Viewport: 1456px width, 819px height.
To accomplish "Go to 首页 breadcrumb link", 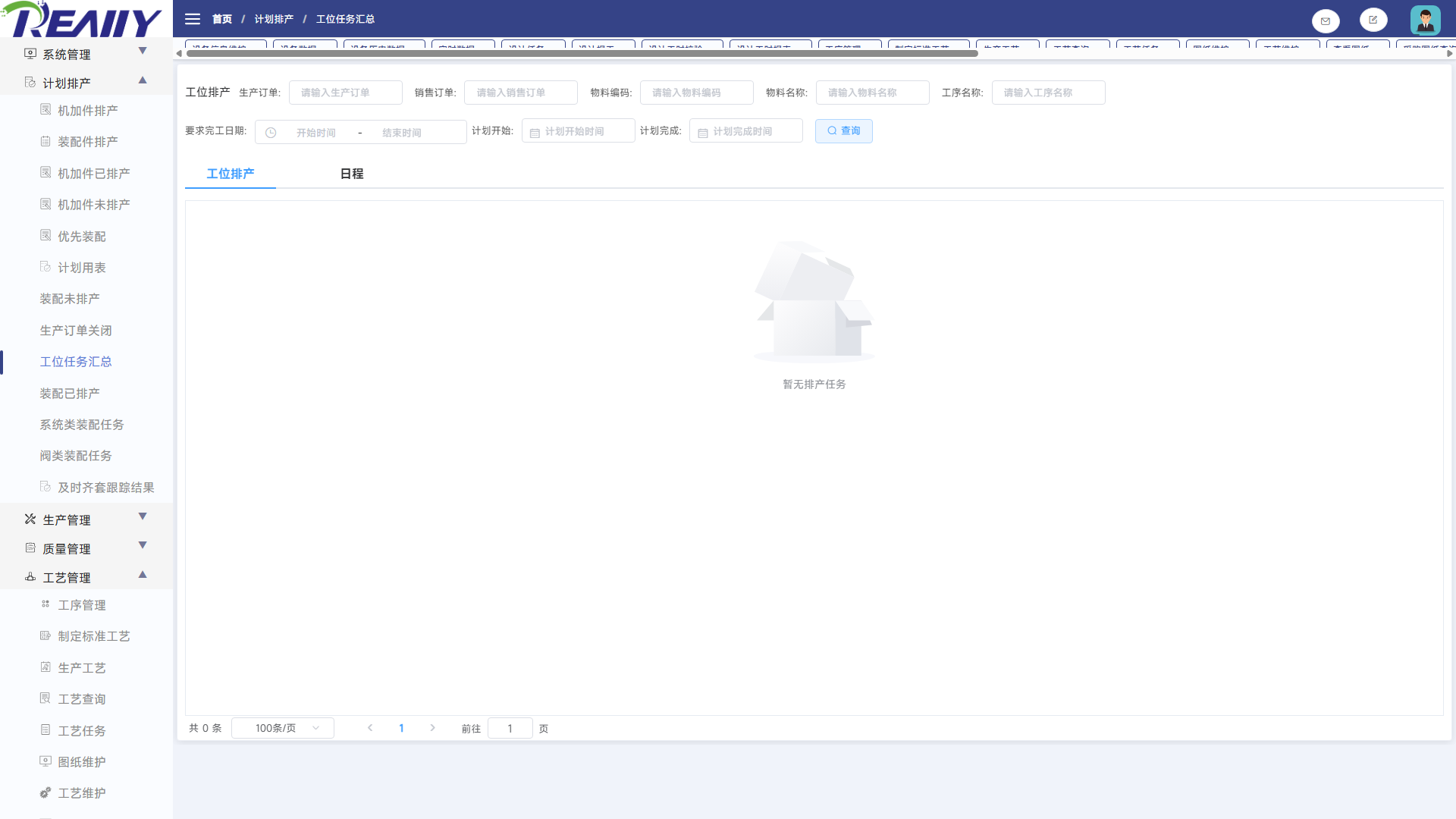I will click(x=222, y=19).
